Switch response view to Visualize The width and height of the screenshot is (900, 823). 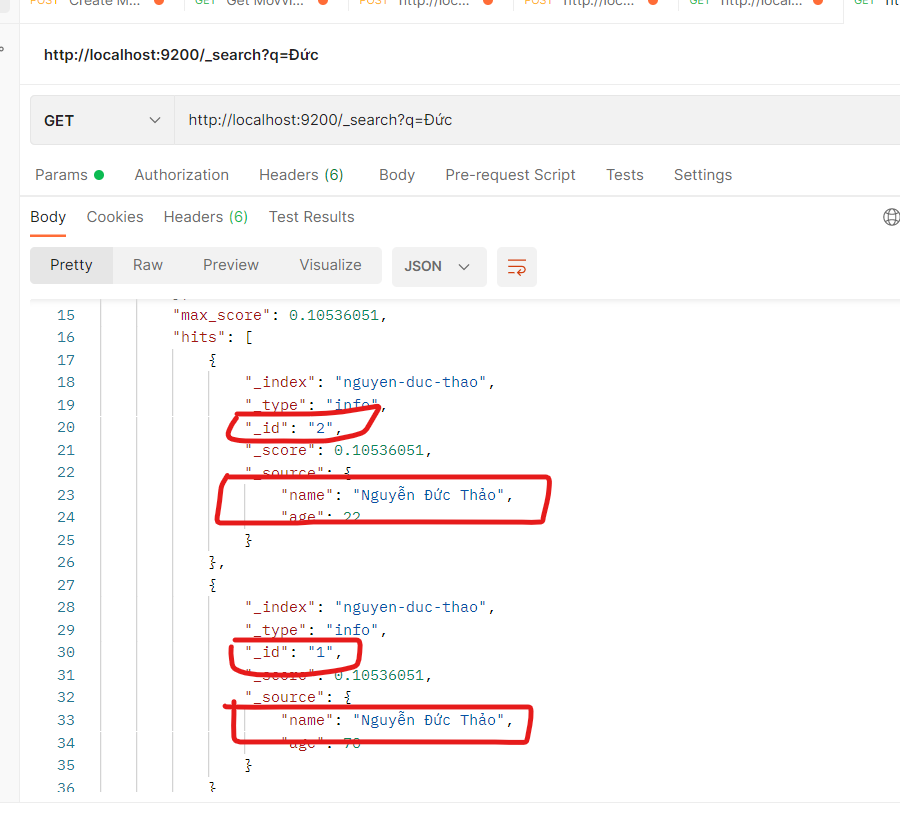coord(330,265)
